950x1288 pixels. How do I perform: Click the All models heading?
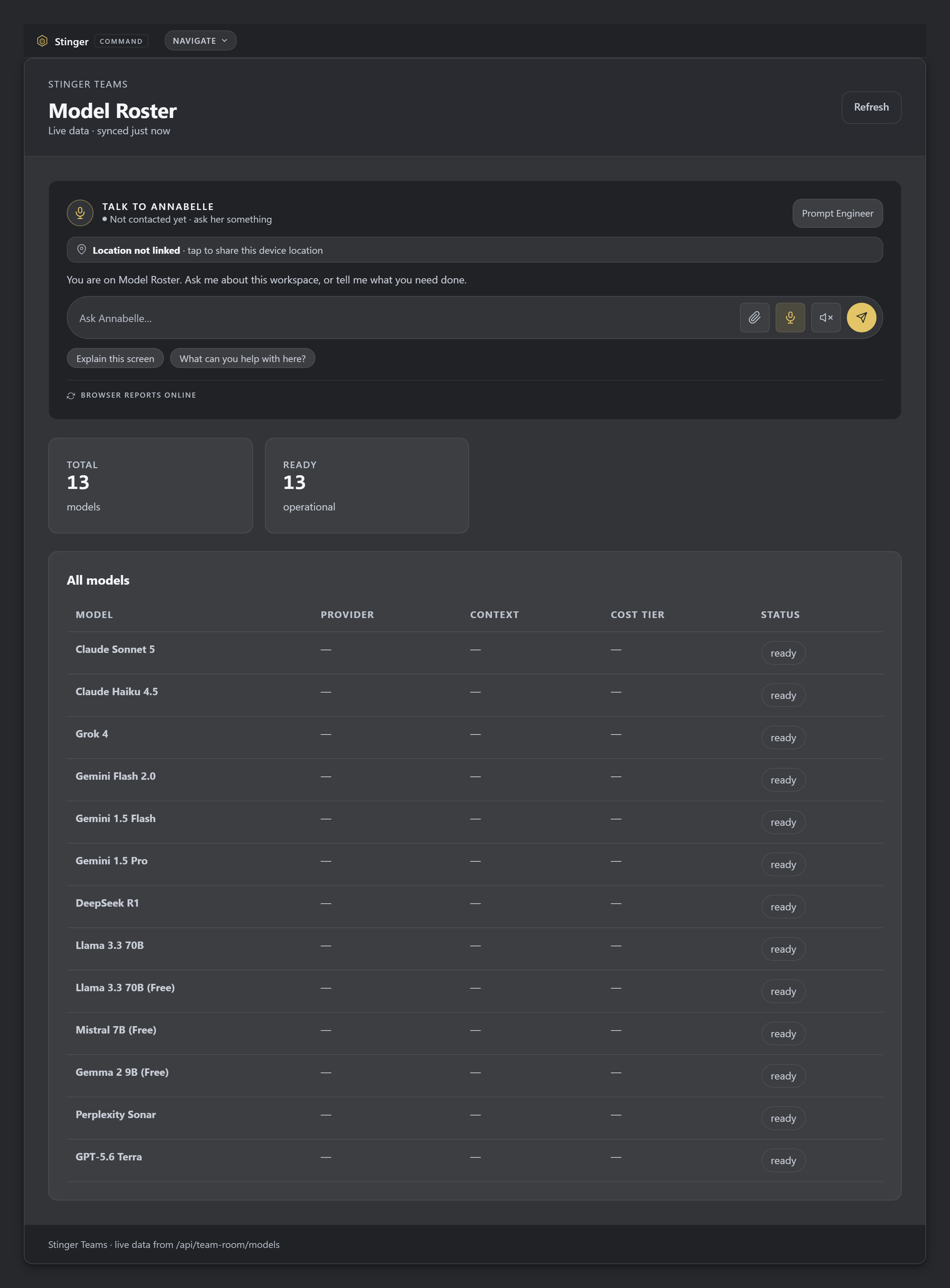coord(98,581)
